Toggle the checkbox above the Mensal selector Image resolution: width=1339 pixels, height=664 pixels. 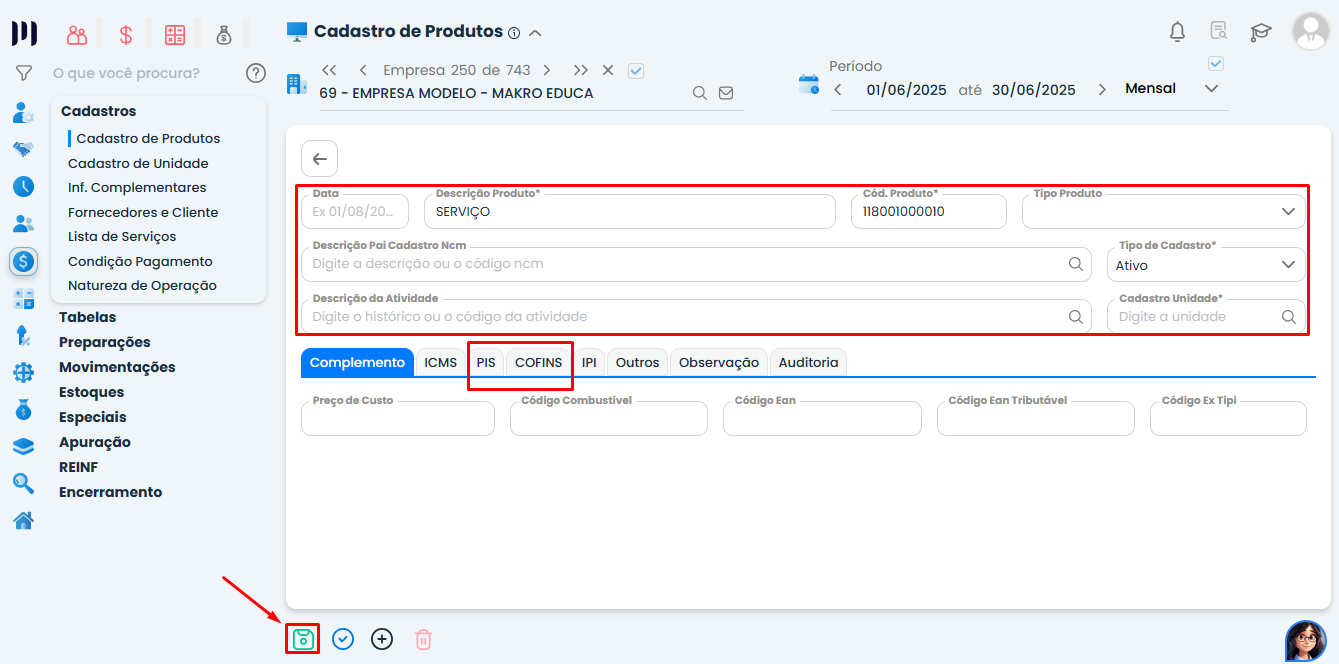click(1216, 63)
